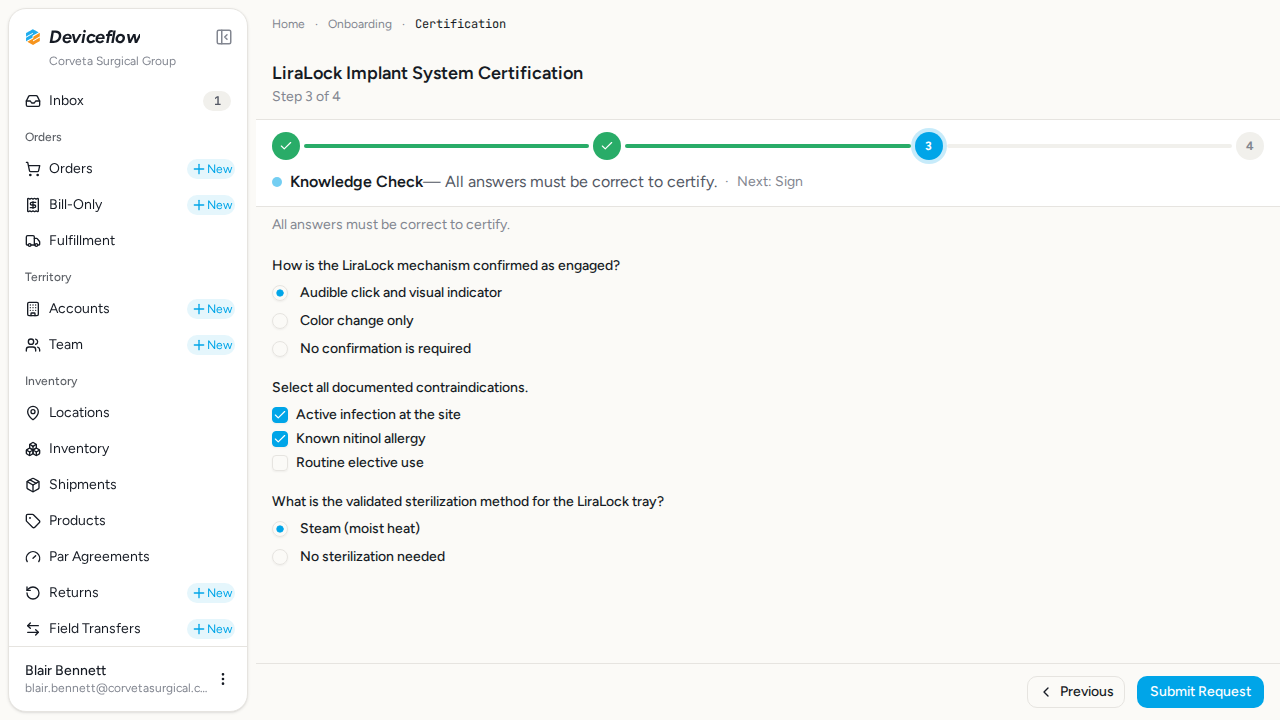Viewport: 1280px width, 720px height.
Task: Go back with the Previous button
Action: pyautogui.click(x=1076, y=692)
